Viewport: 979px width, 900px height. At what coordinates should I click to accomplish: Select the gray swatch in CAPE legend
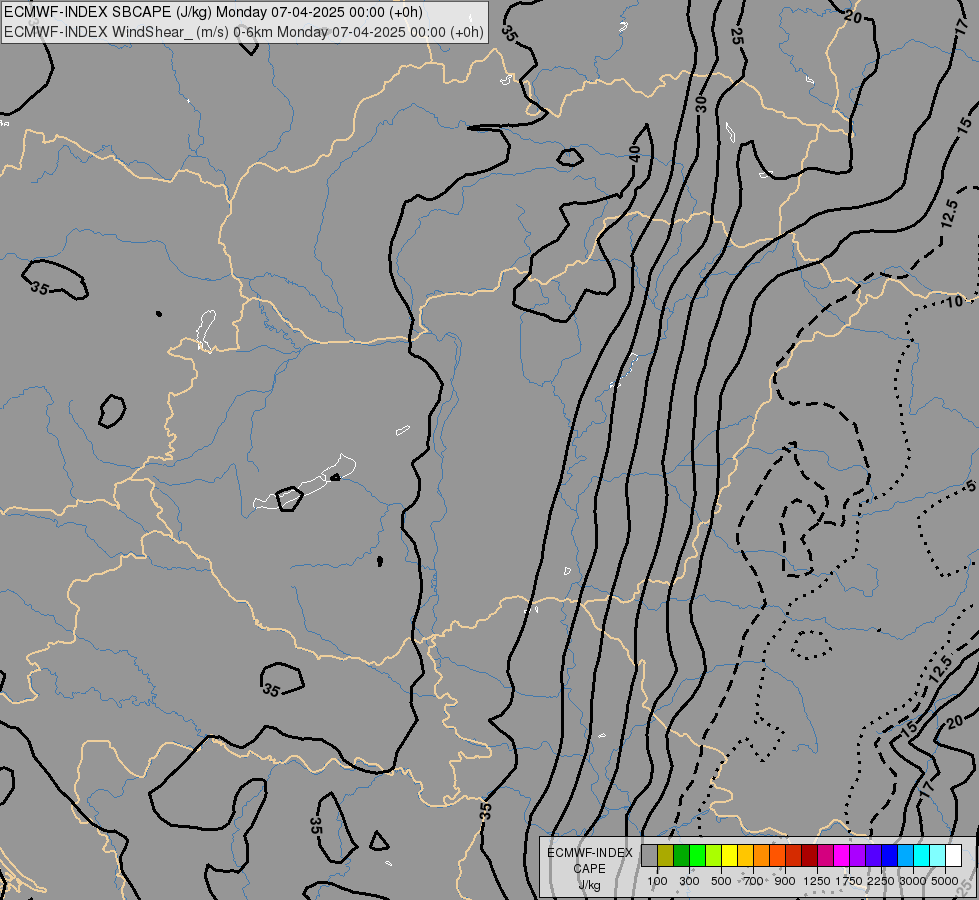point(649,855)
